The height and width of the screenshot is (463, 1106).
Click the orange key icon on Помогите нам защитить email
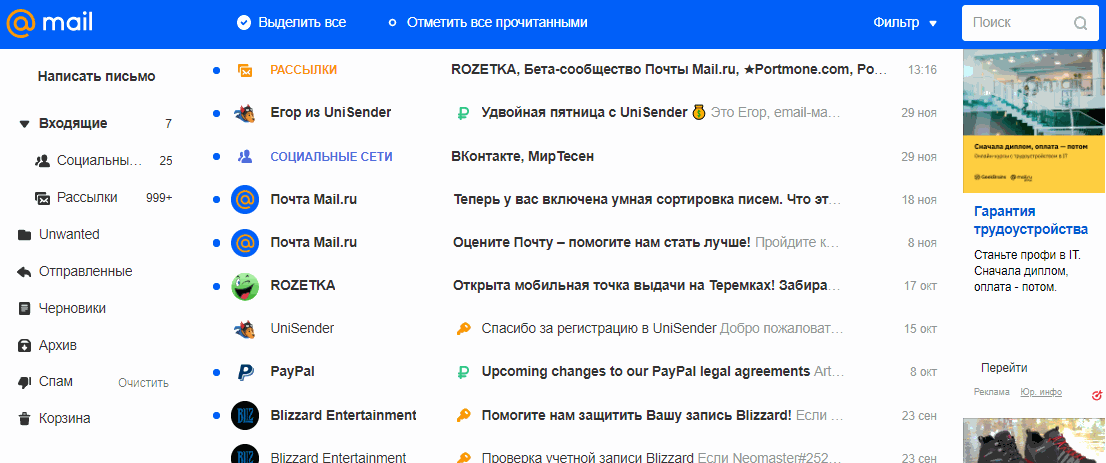pyautogui.click(x=463, y=415)
